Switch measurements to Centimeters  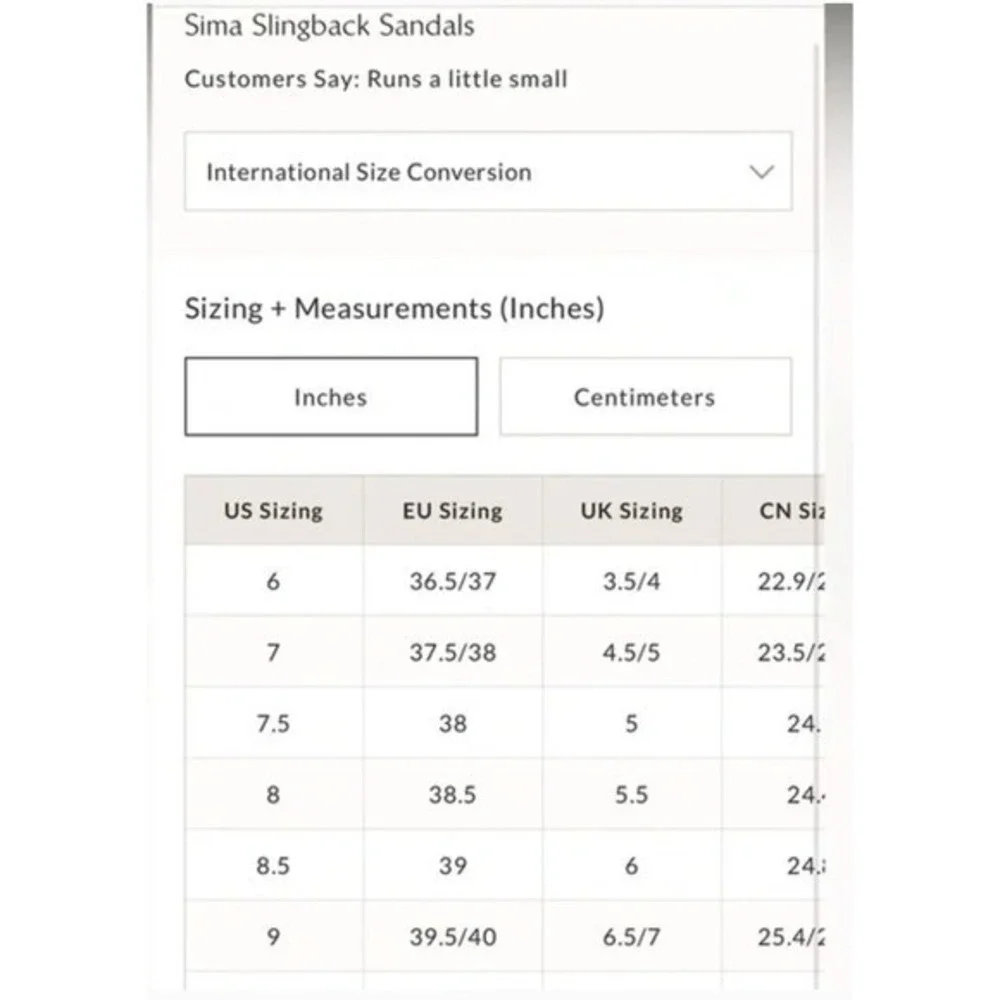pos(645,397)
